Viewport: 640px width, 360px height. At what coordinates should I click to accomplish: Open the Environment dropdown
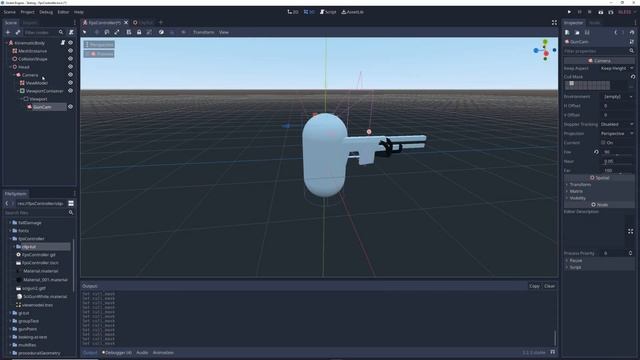(617, 96)
